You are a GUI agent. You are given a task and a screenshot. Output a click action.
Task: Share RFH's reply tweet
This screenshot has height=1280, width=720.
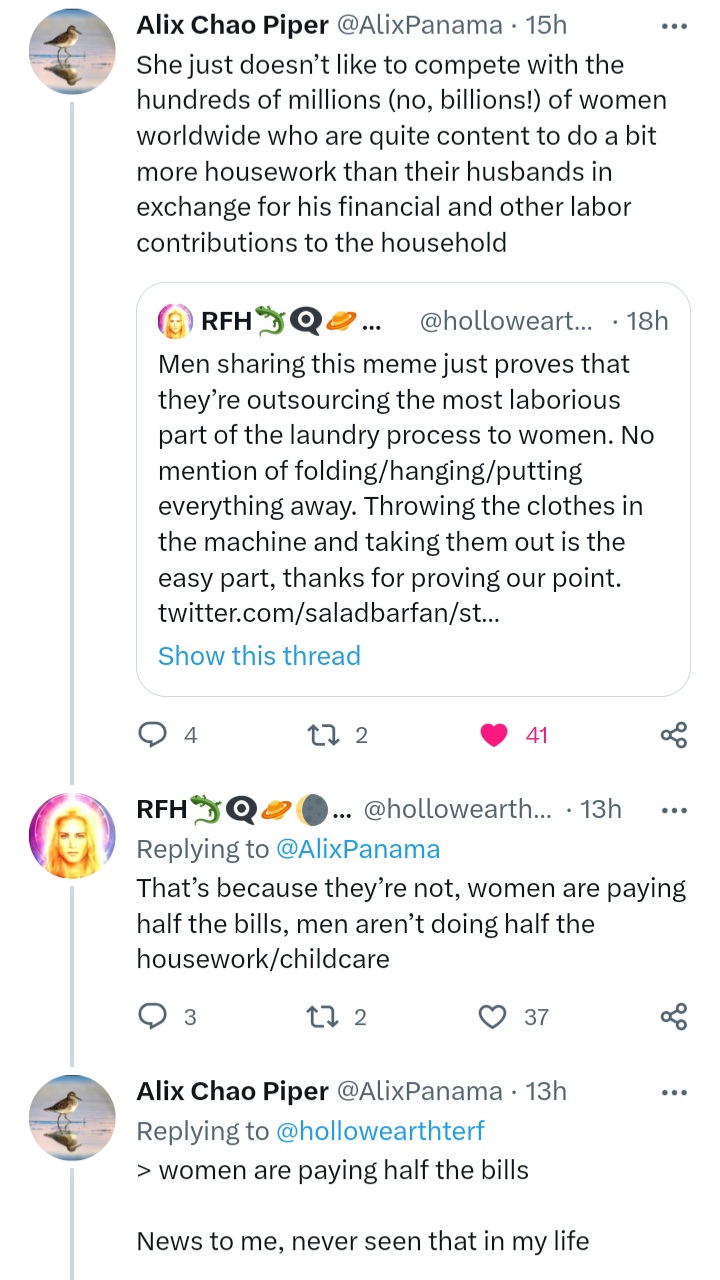tap(674, 1017)
